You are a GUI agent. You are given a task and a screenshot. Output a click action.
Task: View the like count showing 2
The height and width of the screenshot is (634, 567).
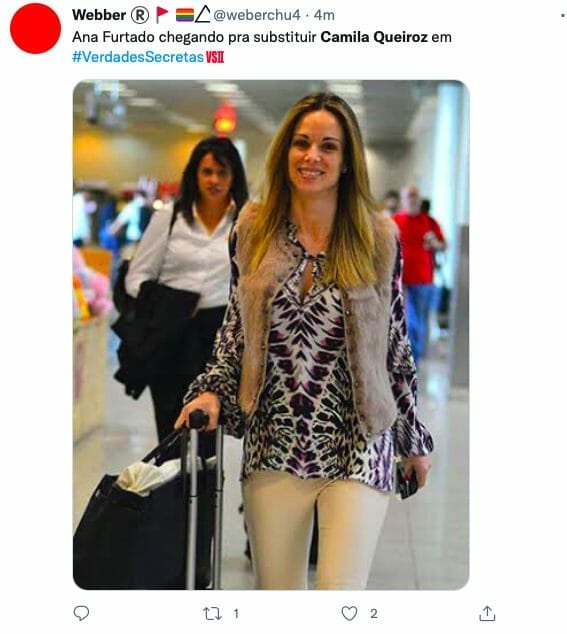(x=374, y=614)
